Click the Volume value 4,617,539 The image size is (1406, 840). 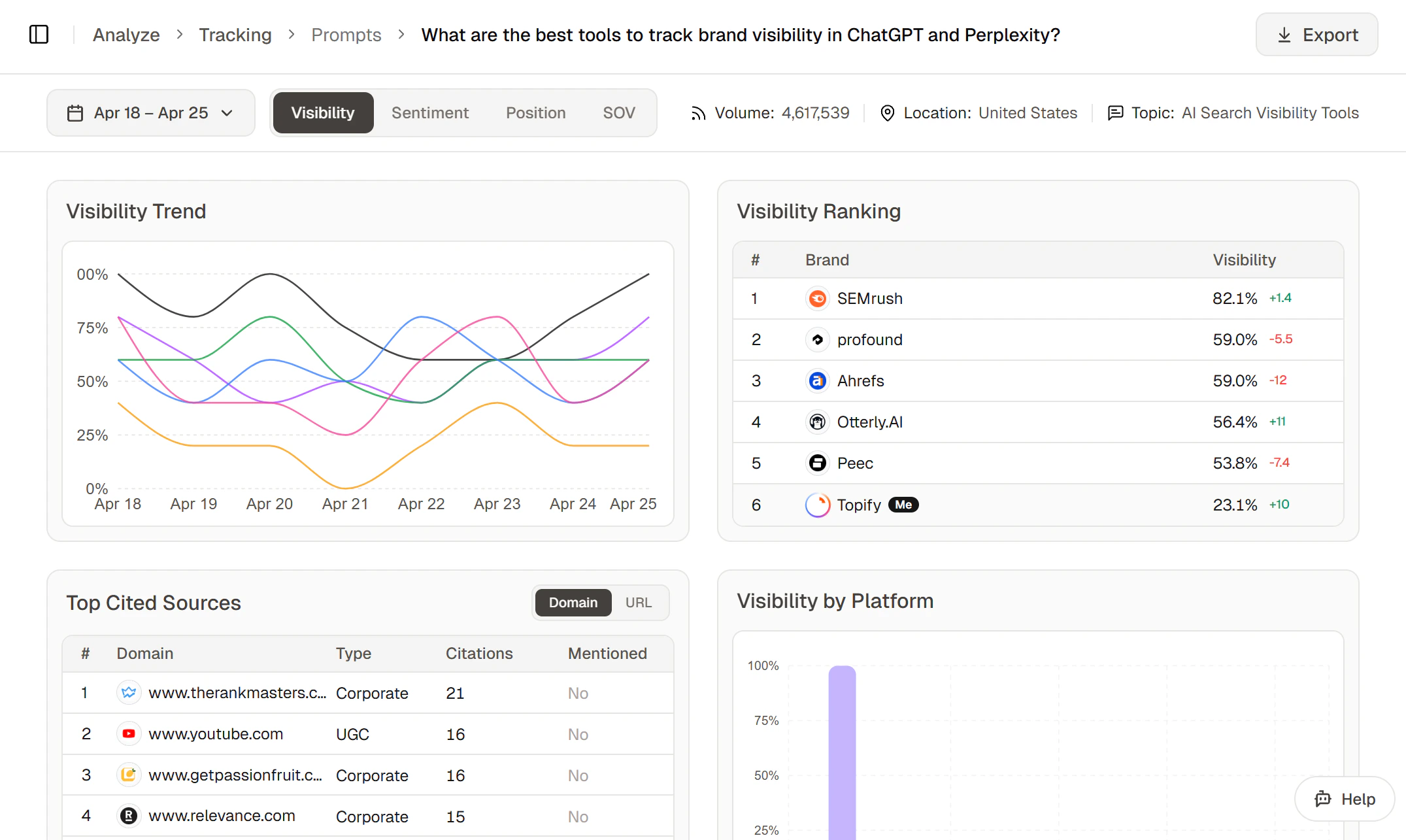[x=815, y=113]
